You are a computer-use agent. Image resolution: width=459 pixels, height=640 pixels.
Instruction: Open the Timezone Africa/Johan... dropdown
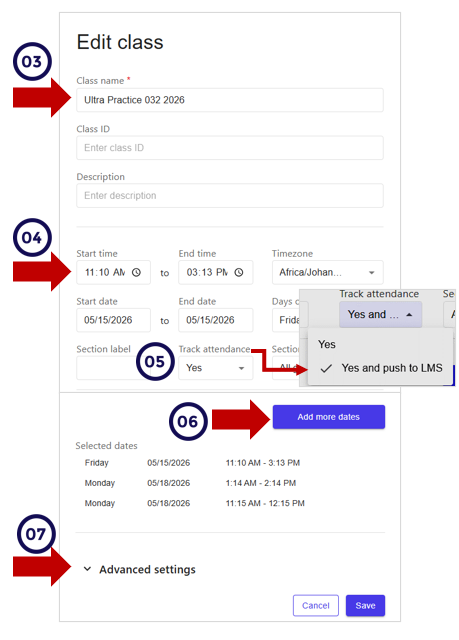328,272
